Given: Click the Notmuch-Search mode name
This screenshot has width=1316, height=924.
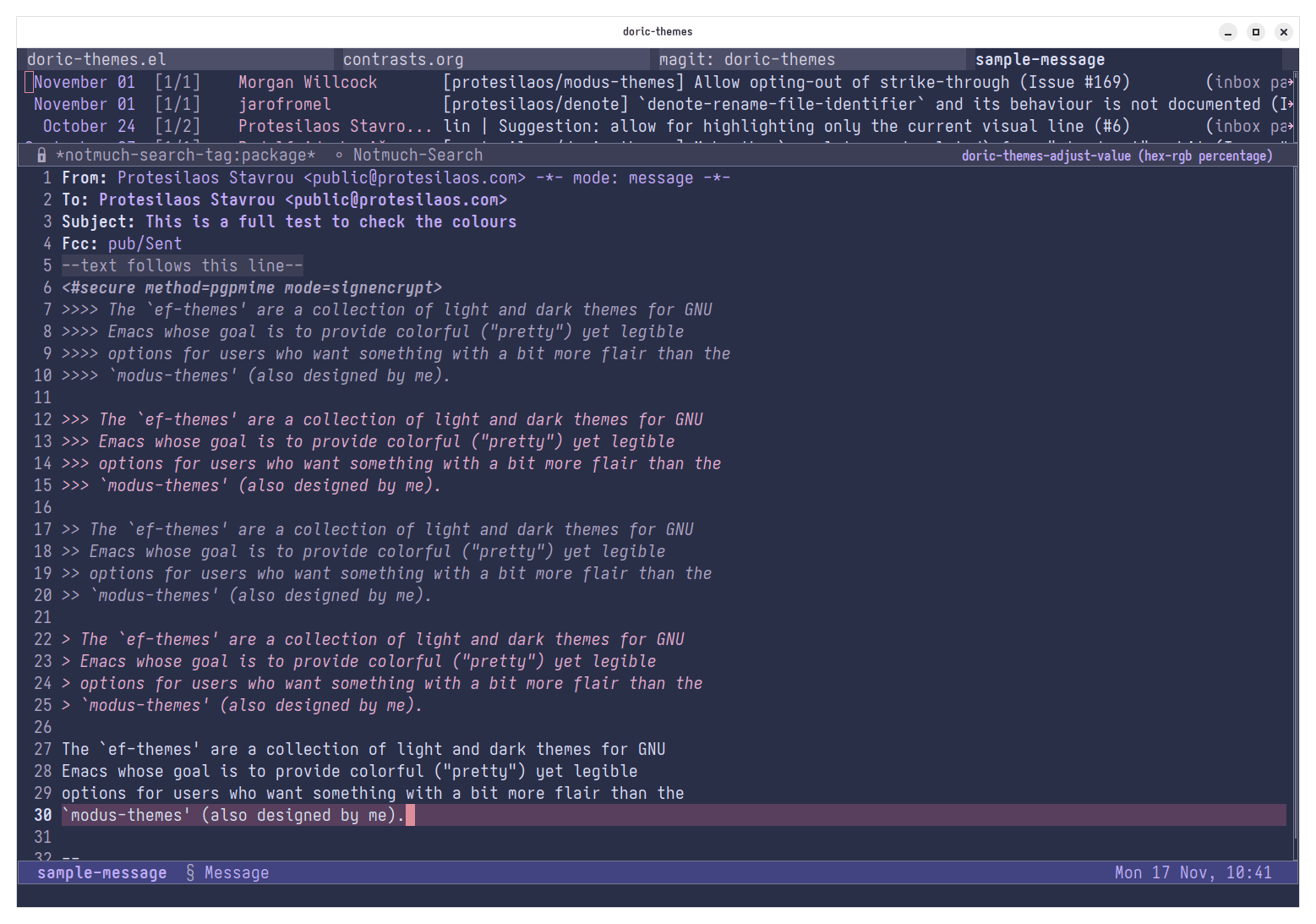Looking at the screenshot, I should 418,156.
